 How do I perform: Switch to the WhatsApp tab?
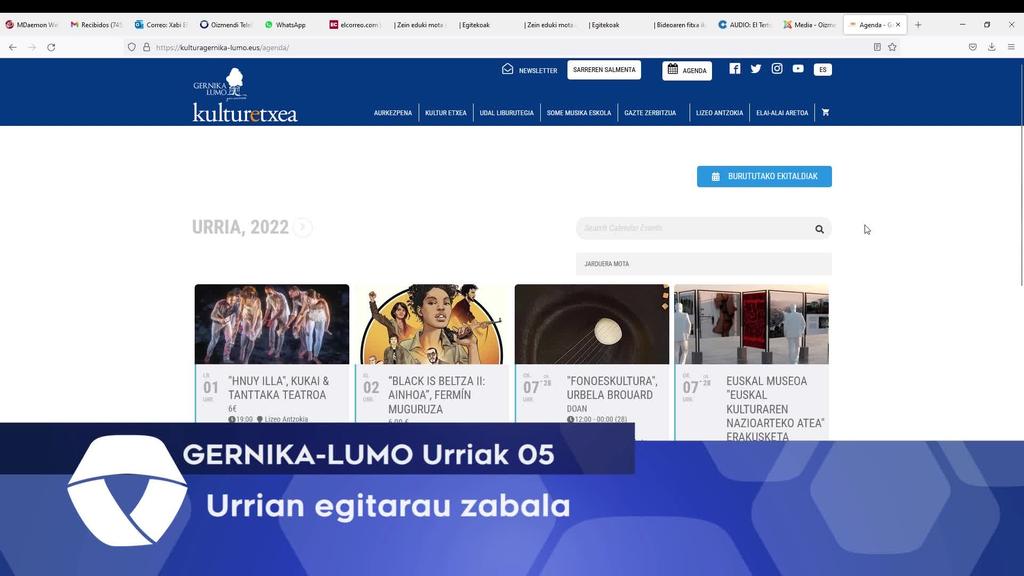[291, 25]
